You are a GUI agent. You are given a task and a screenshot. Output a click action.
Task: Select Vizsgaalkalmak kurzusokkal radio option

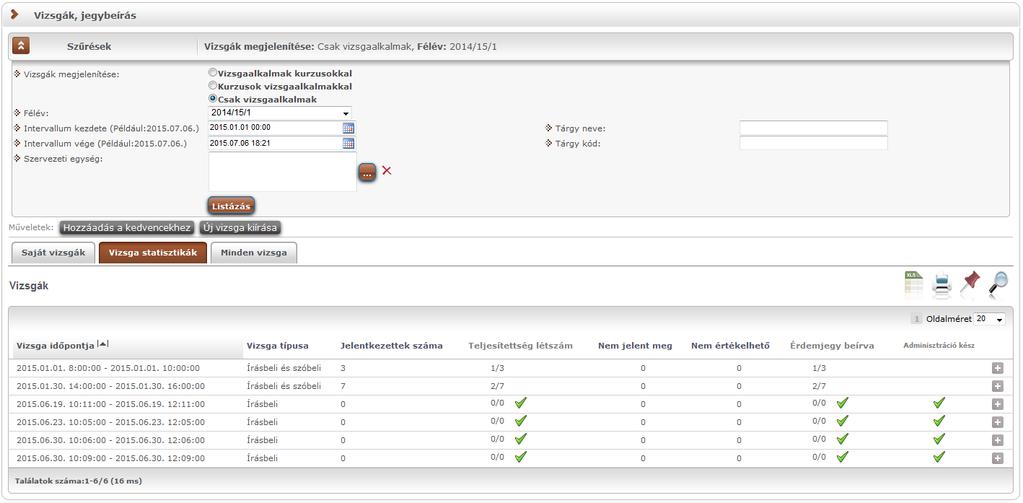coord(212,73)
